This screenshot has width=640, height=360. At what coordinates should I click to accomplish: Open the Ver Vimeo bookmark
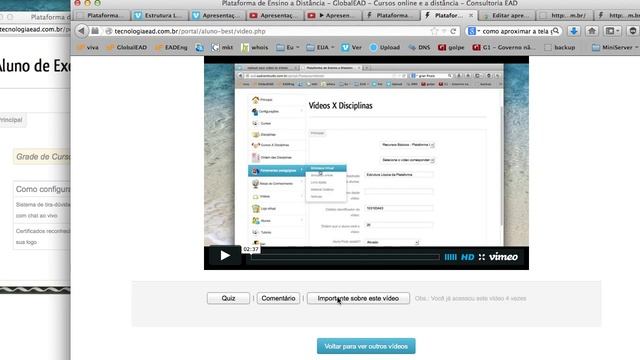pos(352,47)
